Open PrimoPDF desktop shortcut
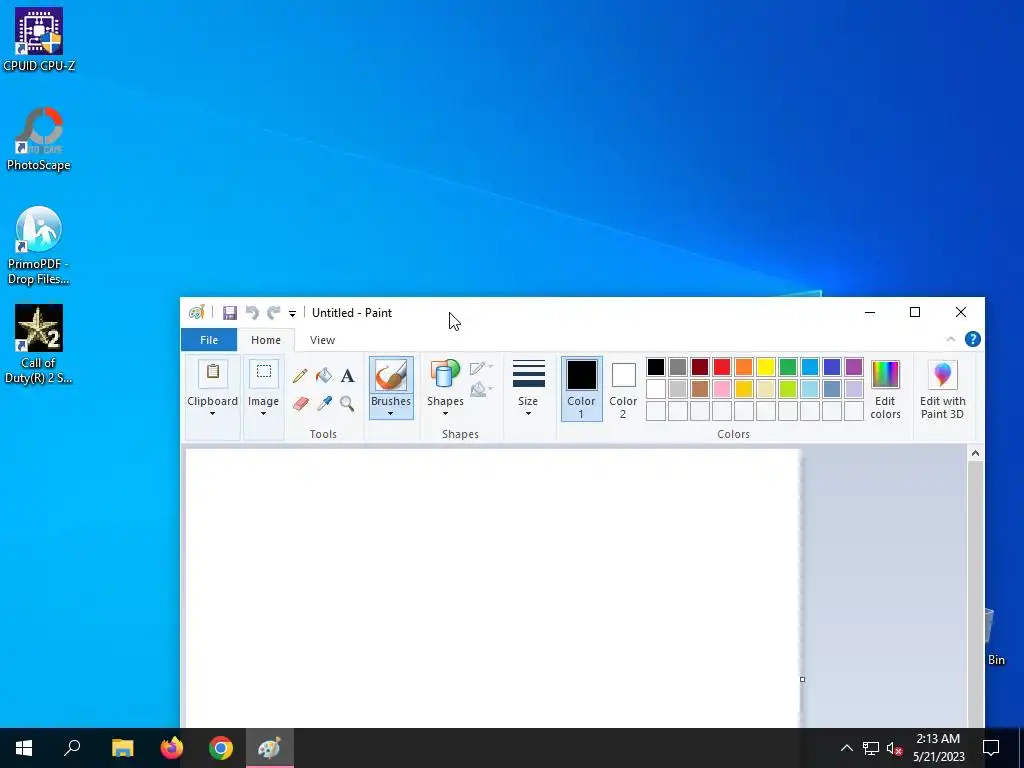This screenshot has width=1024, height=768. tap(39, 246)
